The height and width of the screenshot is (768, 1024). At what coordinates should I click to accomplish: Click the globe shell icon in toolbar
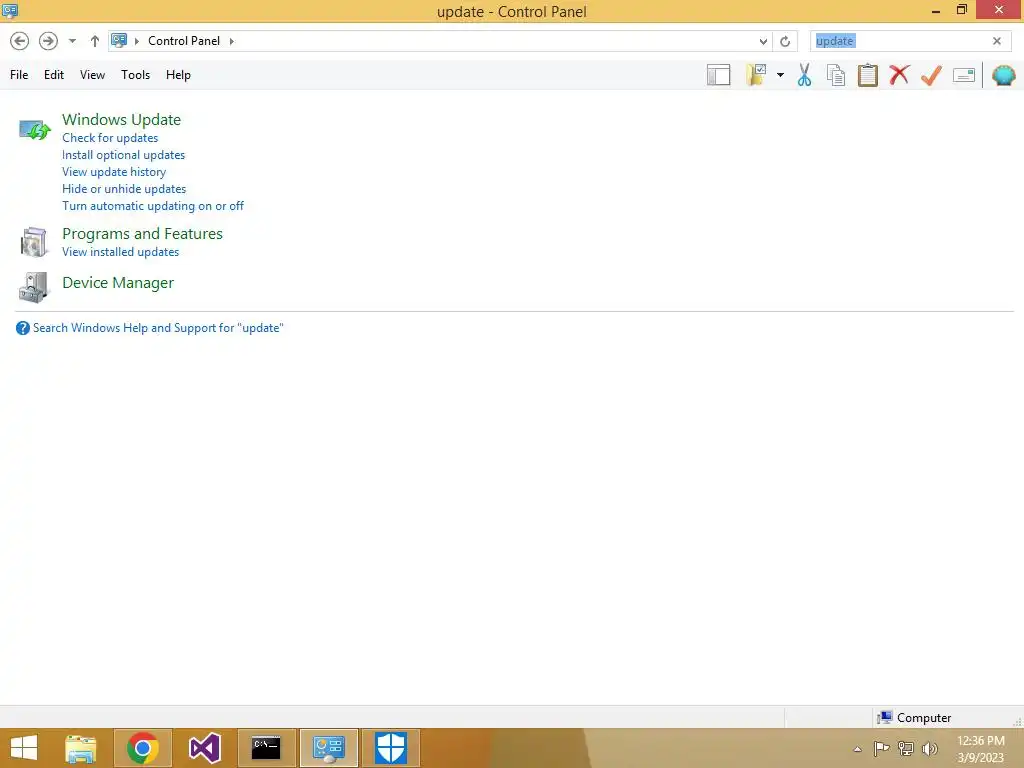pos(1004,75)
